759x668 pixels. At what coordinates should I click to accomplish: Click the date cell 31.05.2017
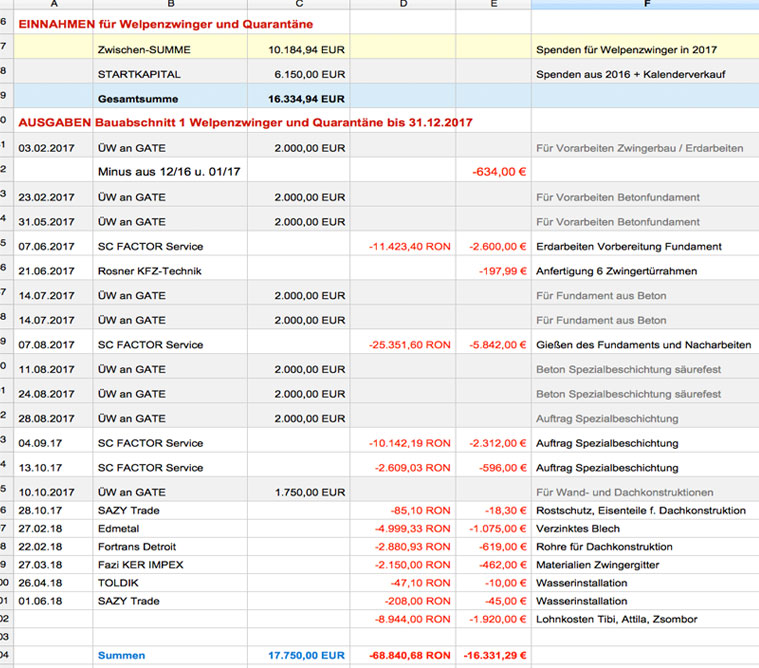point(53,219)
